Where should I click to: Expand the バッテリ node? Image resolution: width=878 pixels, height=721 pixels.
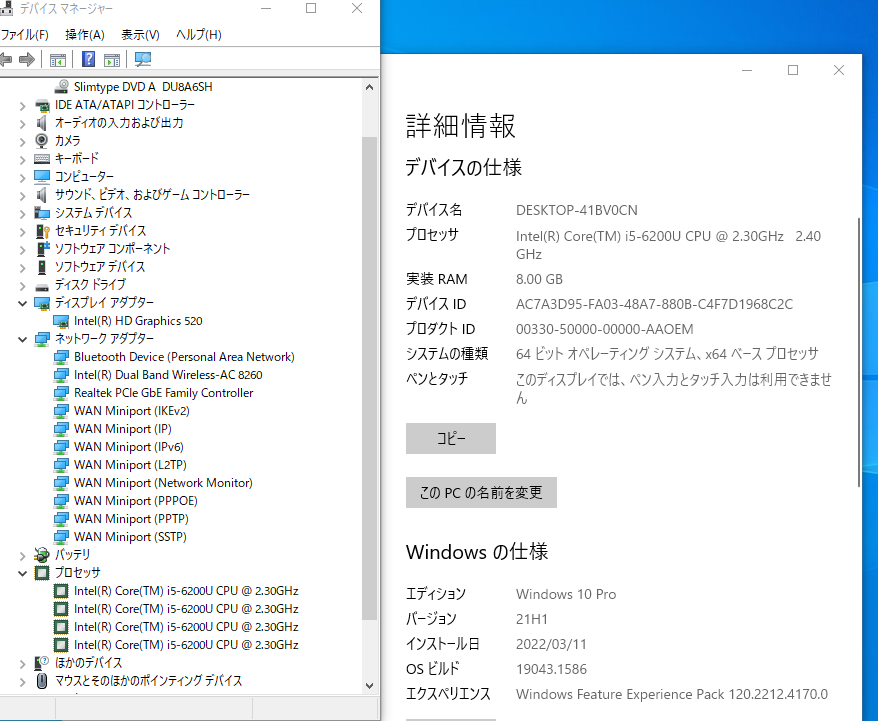point(22,555)
